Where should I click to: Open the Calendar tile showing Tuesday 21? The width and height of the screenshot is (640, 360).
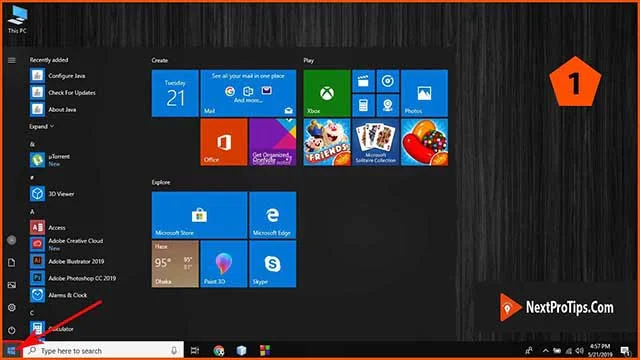tap(175, 93)
